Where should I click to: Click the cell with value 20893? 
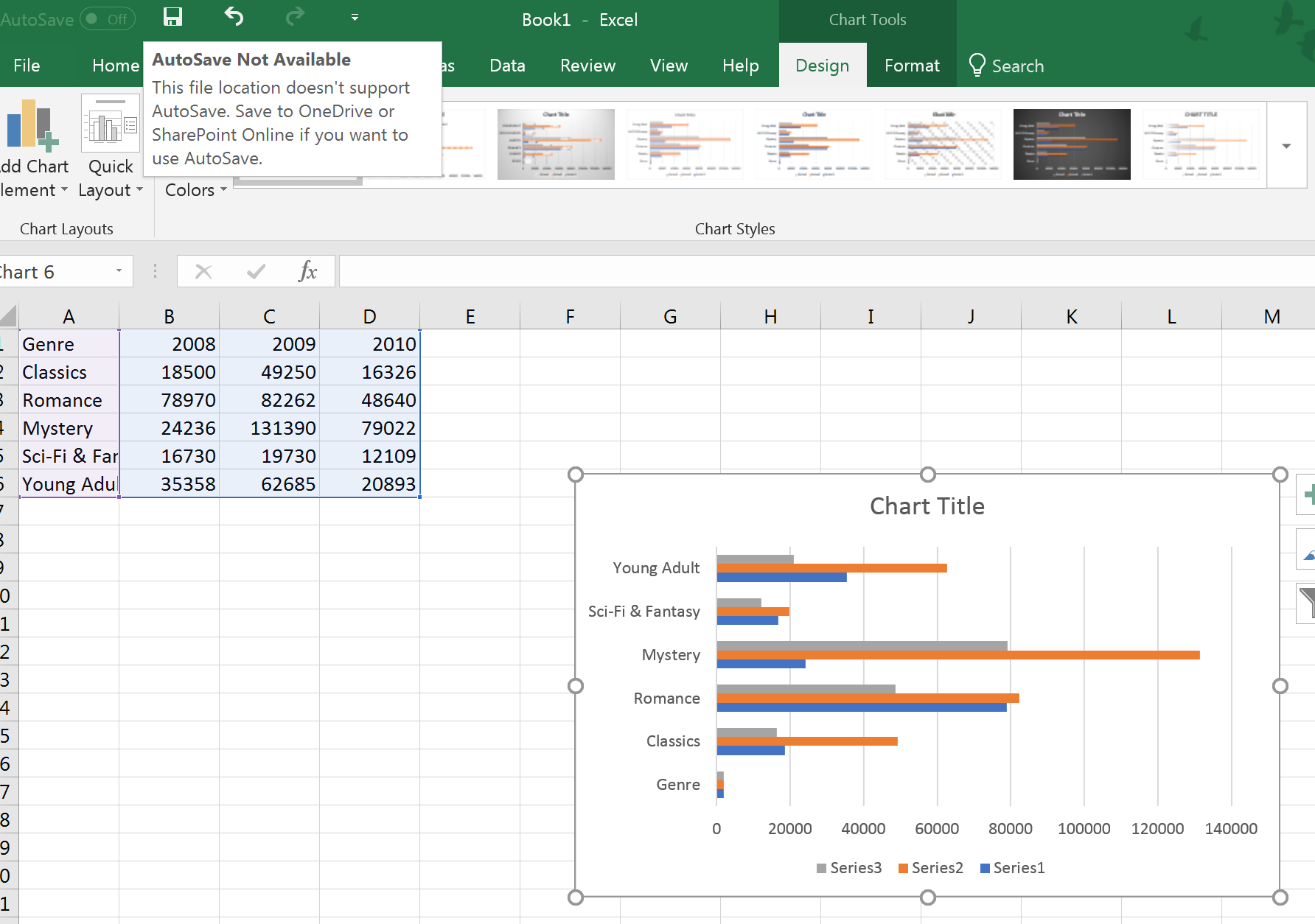pos(369,484)
